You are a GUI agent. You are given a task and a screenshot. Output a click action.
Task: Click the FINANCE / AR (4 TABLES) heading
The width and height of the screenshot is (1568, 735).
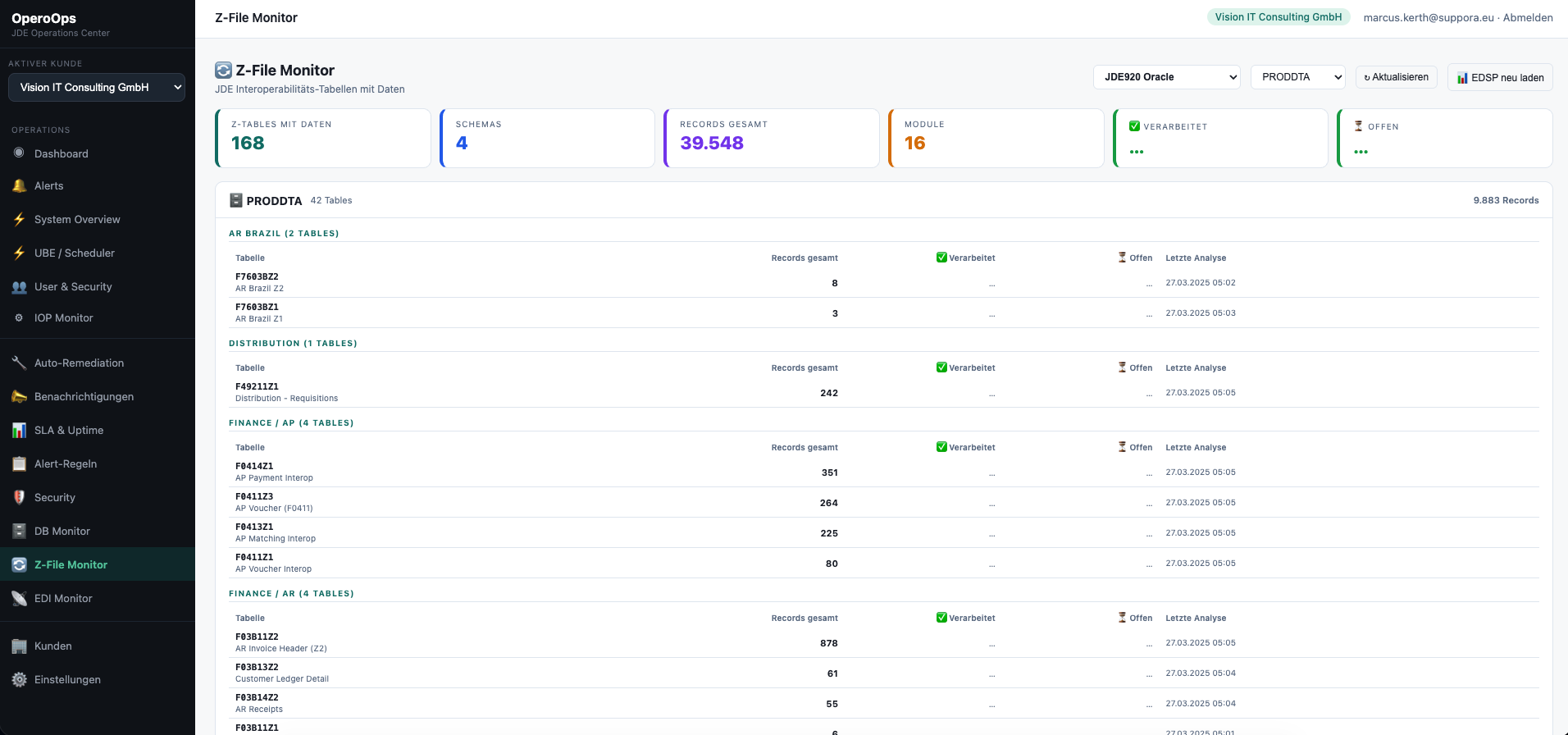pos(291,594)
